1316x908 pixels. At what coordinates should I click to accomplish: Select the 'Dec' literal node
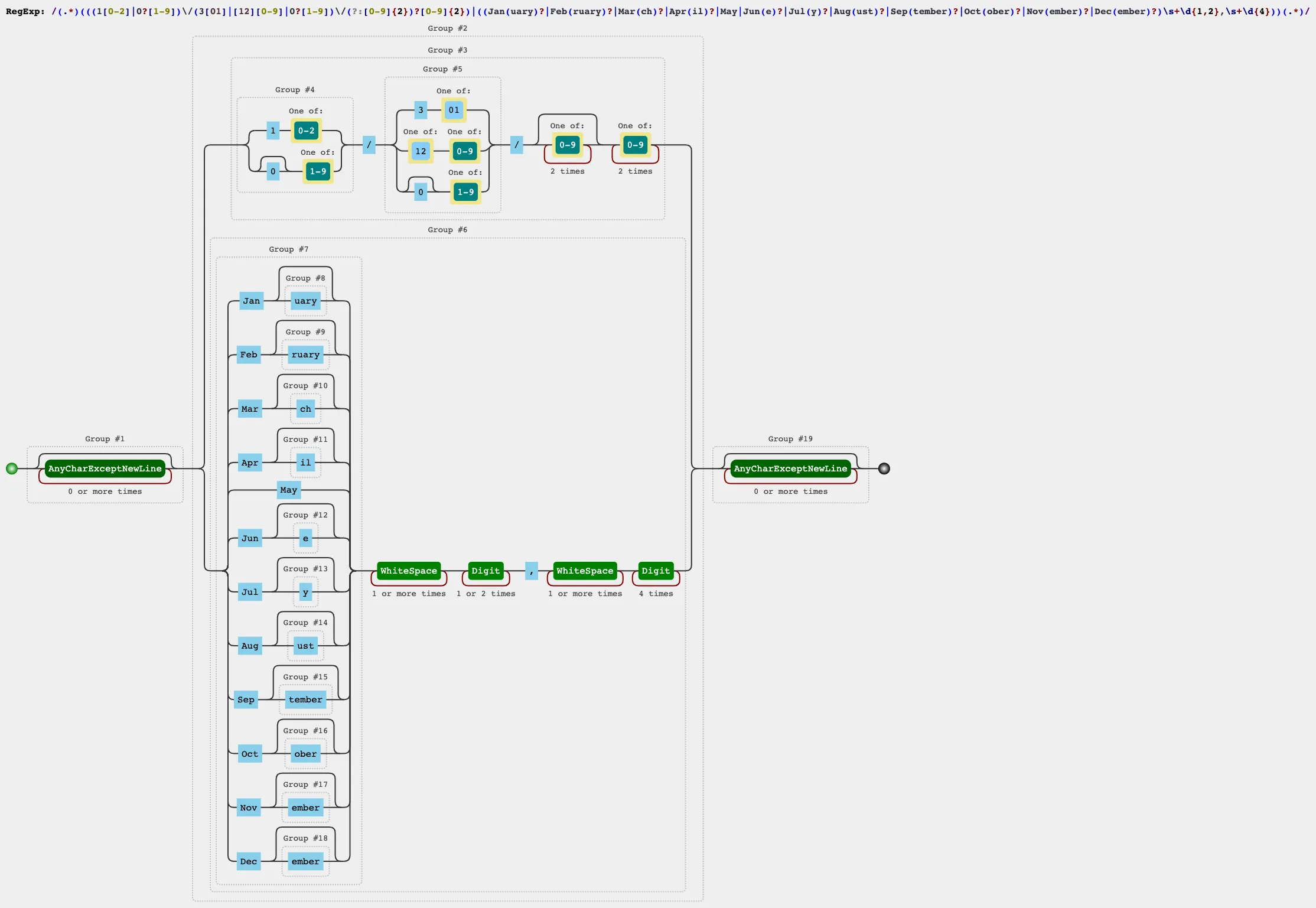pos(249,861)
